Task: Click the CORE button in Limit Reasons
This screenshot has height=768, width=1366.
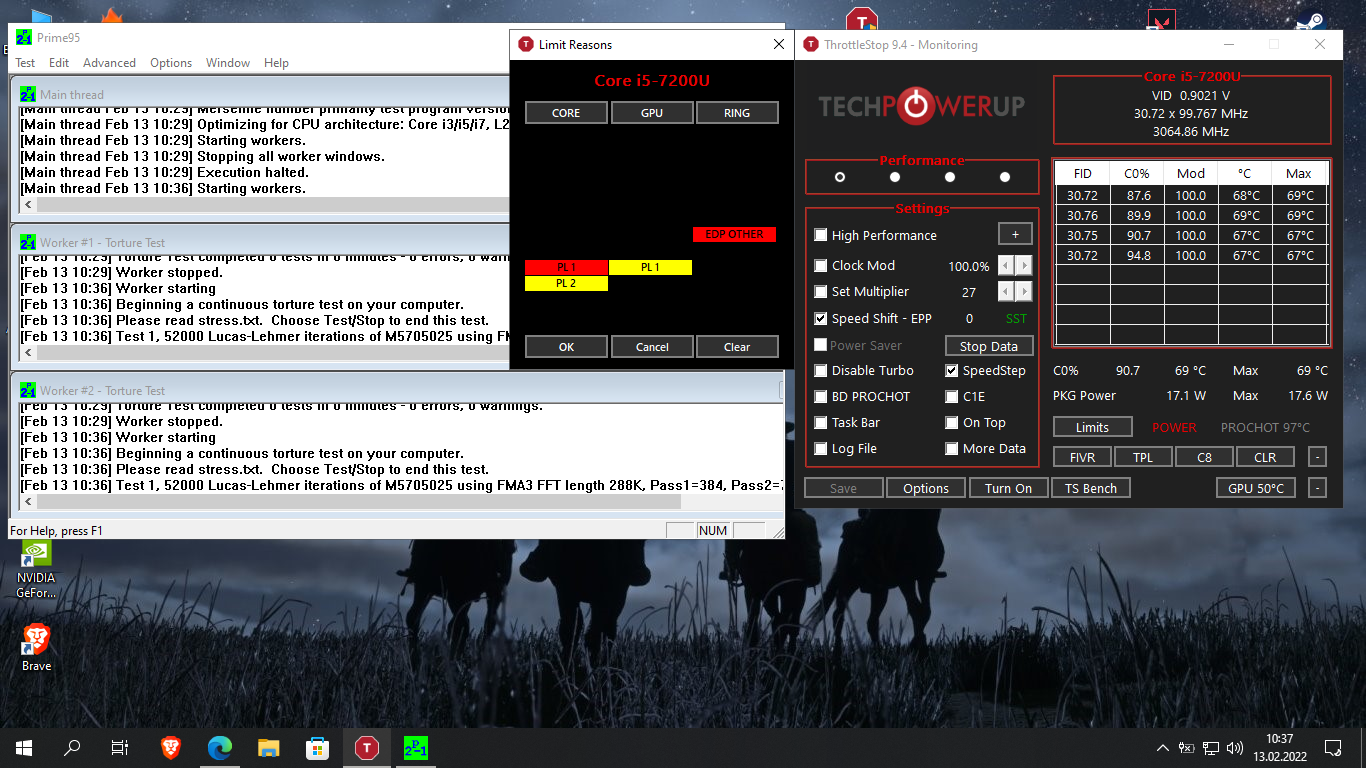Action: [x=566, y=113]
